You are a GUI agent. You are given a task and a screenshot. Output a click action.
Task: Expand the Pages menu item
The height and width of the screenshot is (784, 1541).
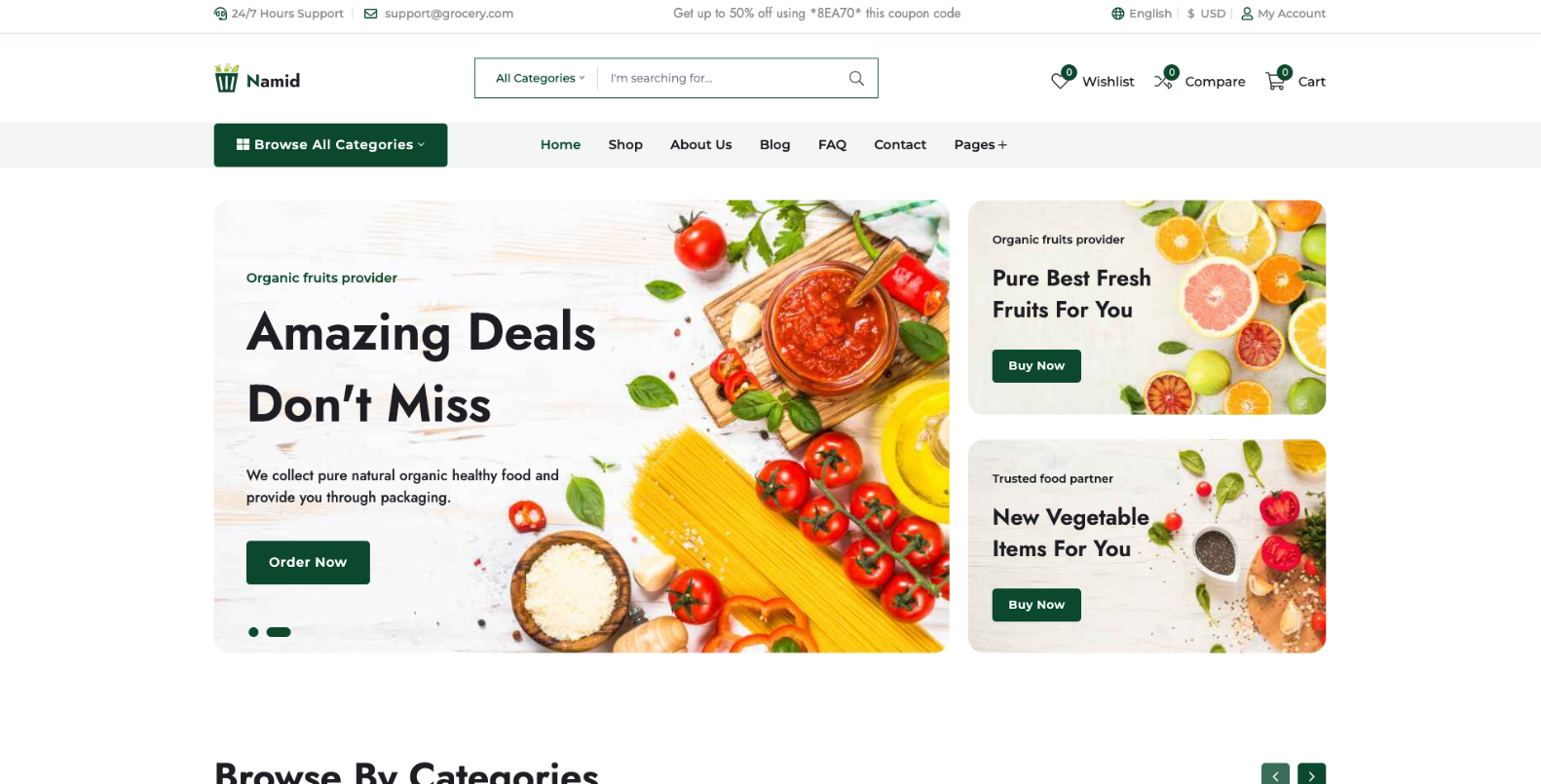tap(980, 145)
